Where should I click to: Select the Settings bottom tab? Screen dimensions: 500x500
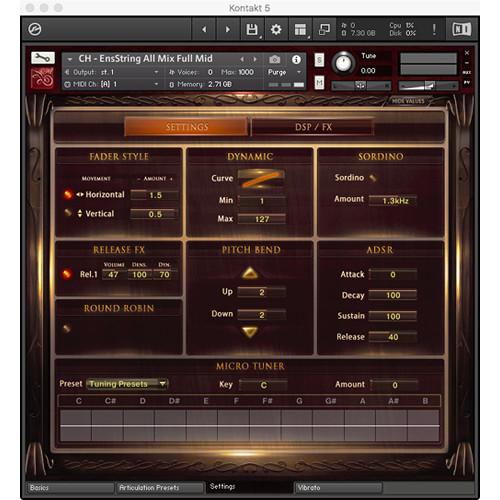pyautogui.click(x=249, y=487)
